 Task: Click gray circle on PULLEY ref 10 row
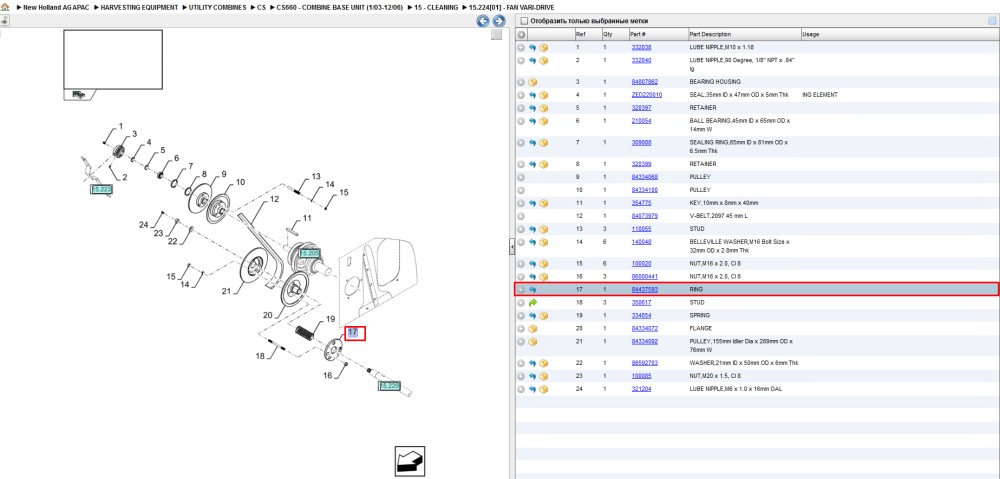521,190
